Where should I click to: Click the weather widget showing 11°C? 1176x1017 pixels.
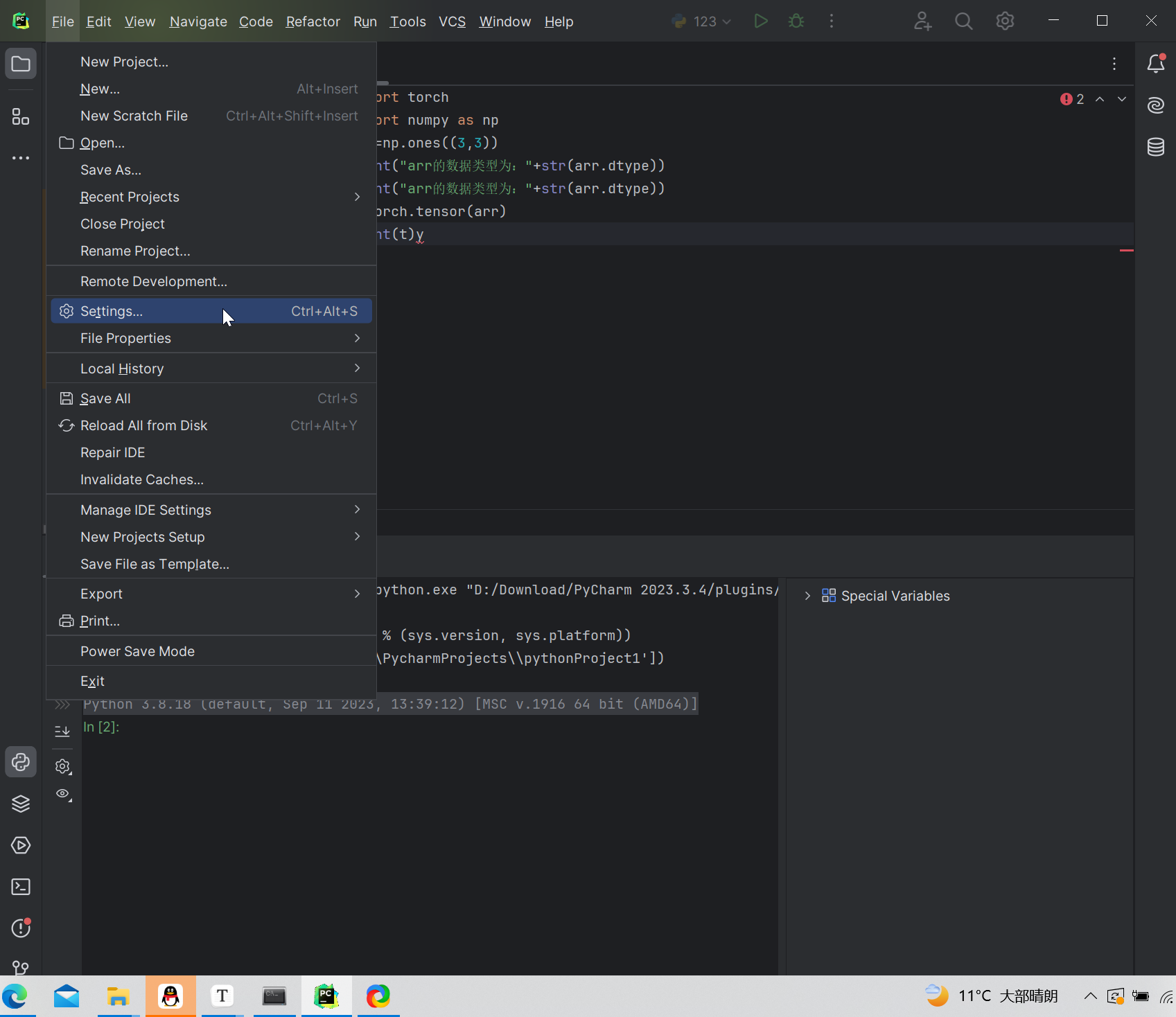pos(992,996)
